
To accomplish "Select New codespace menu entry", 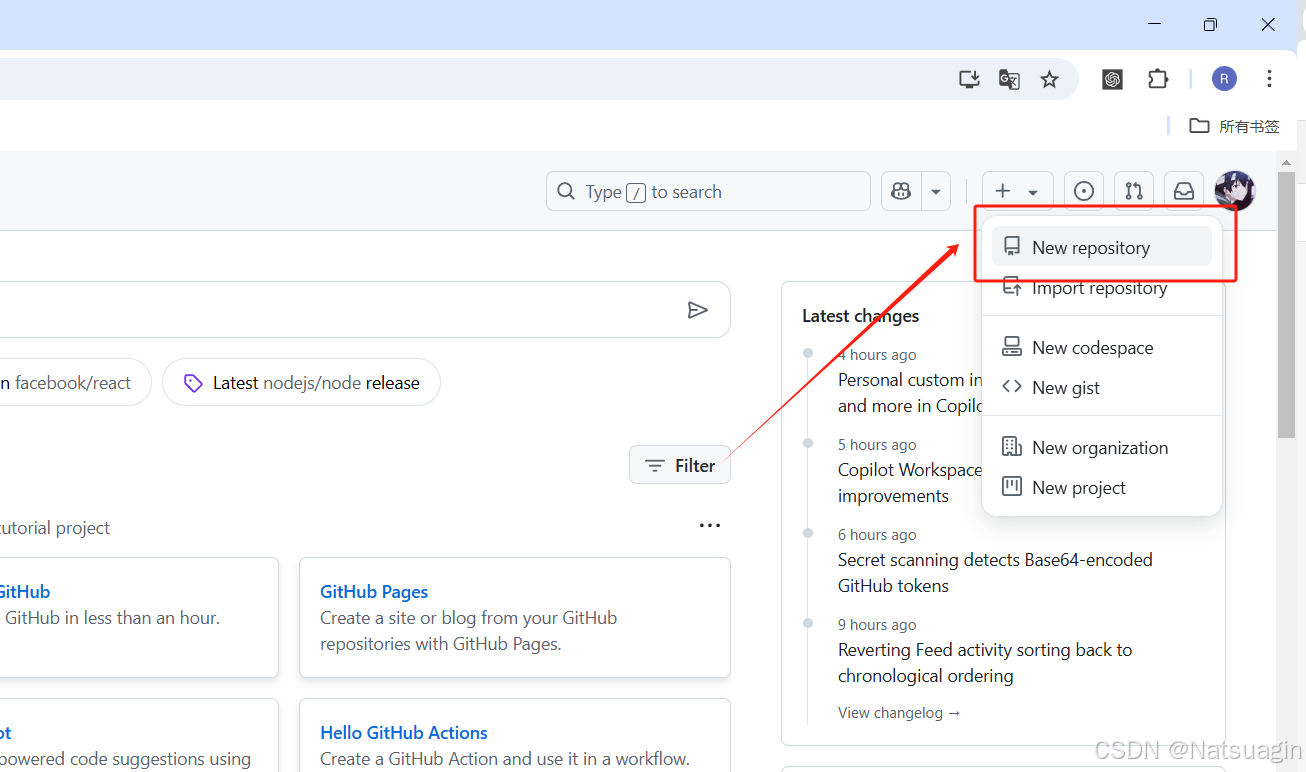I will (1092, 348).
